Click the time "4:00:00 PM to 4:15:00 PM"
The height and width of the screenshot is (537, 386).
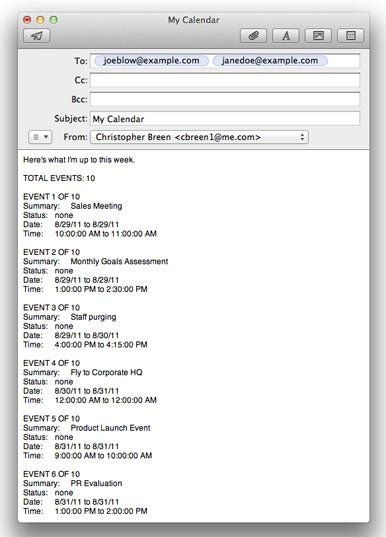101,345
